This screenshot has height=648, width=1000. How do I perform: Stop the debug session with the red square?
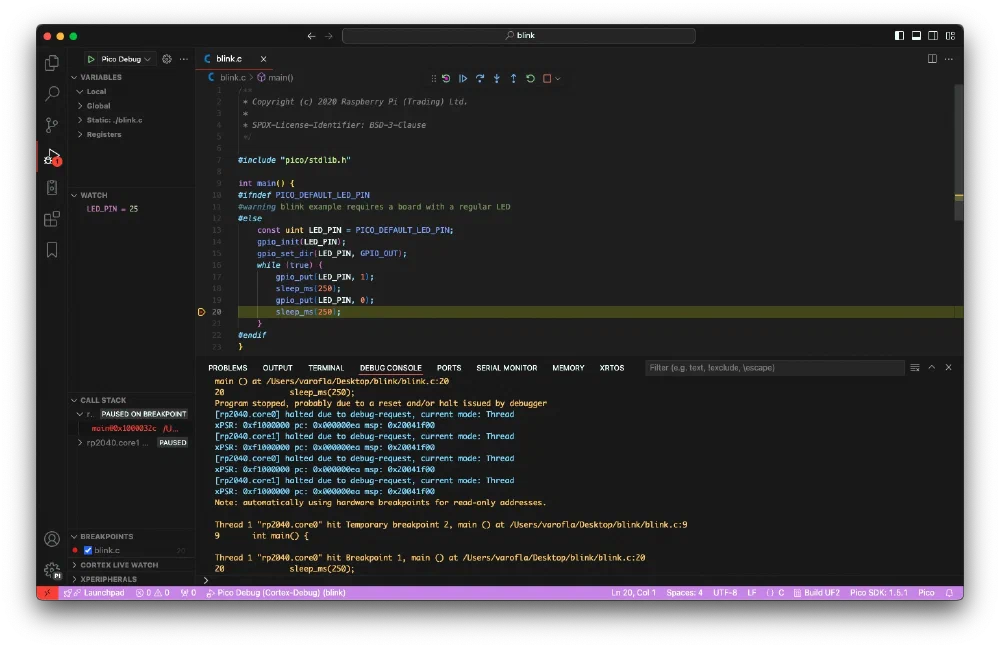tap(547, 78)
